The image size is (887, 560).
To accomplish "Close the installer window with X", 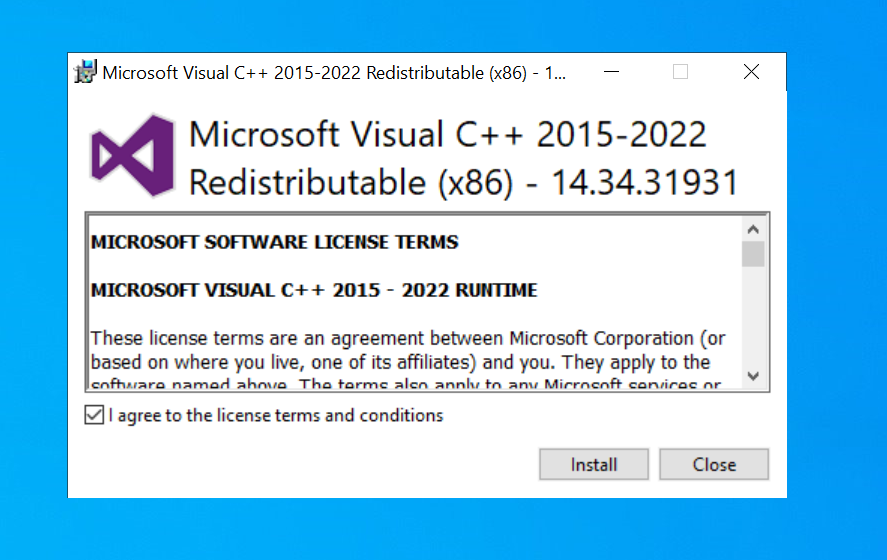I will pos(751,72).
